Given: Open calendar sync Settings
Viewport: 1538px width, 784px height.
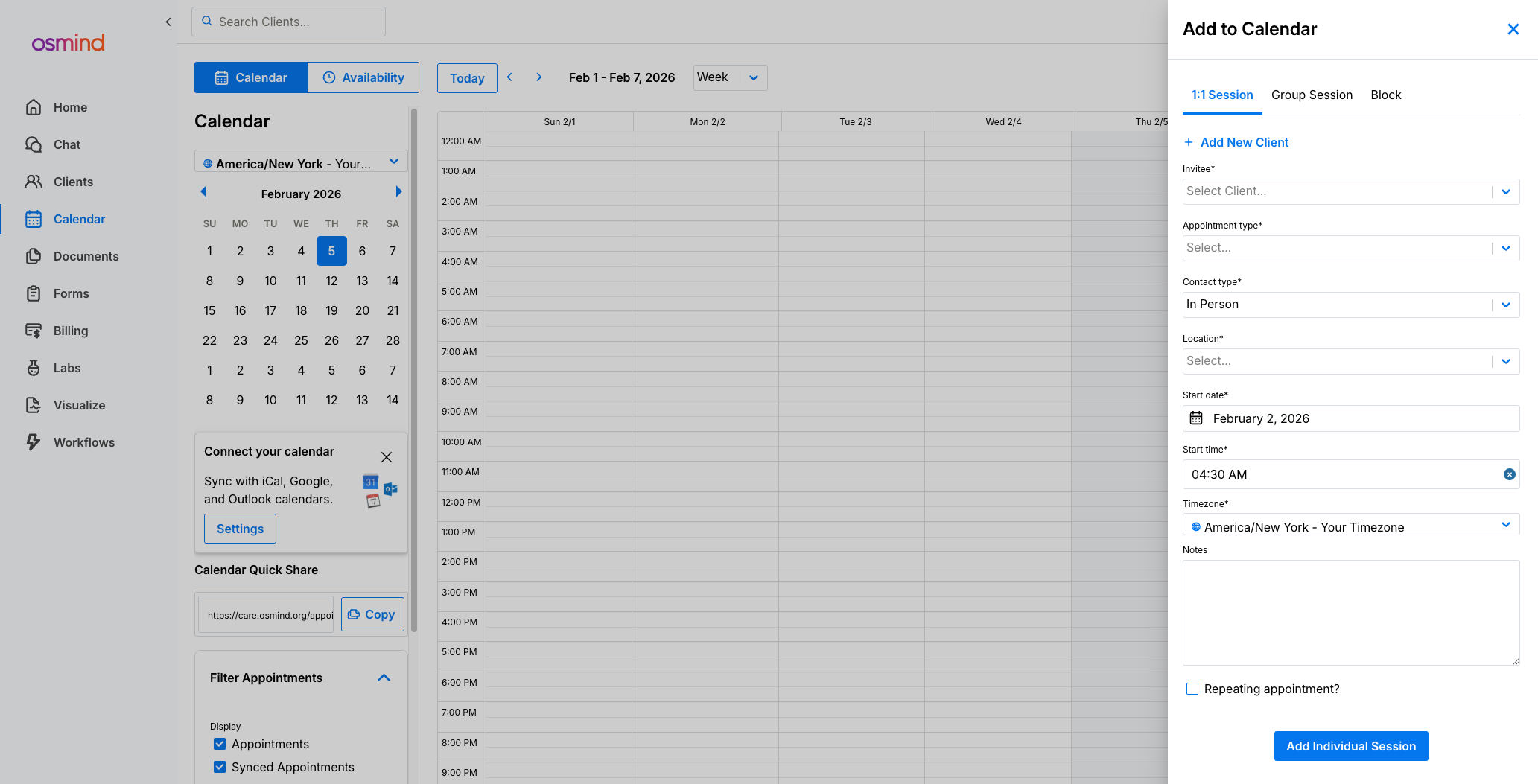Looking at the screenshot, I should pyautogui.click(x=240, y=529).
